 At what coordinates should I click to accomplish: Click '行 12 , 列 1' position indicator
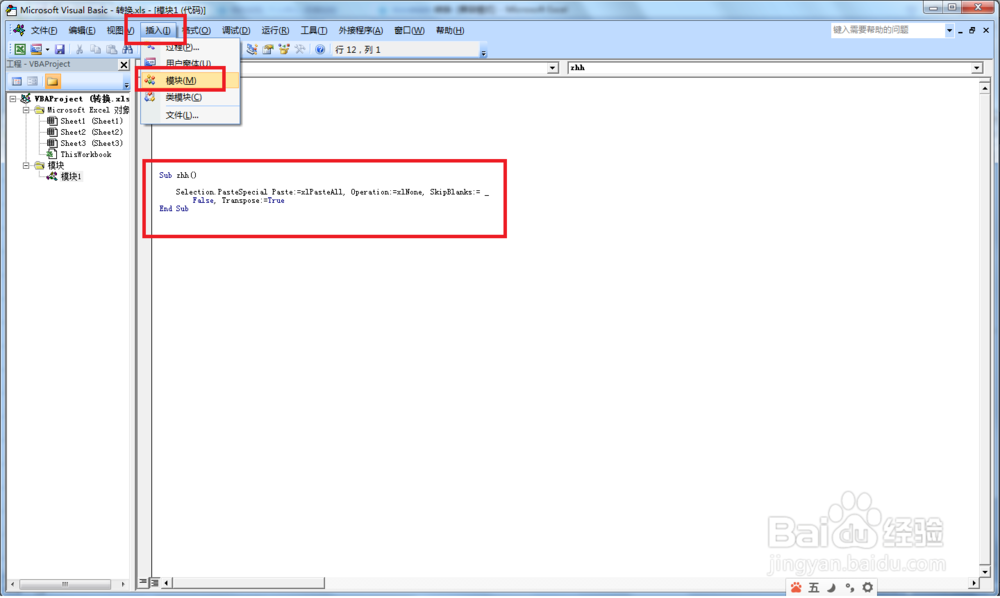point(358,50)
